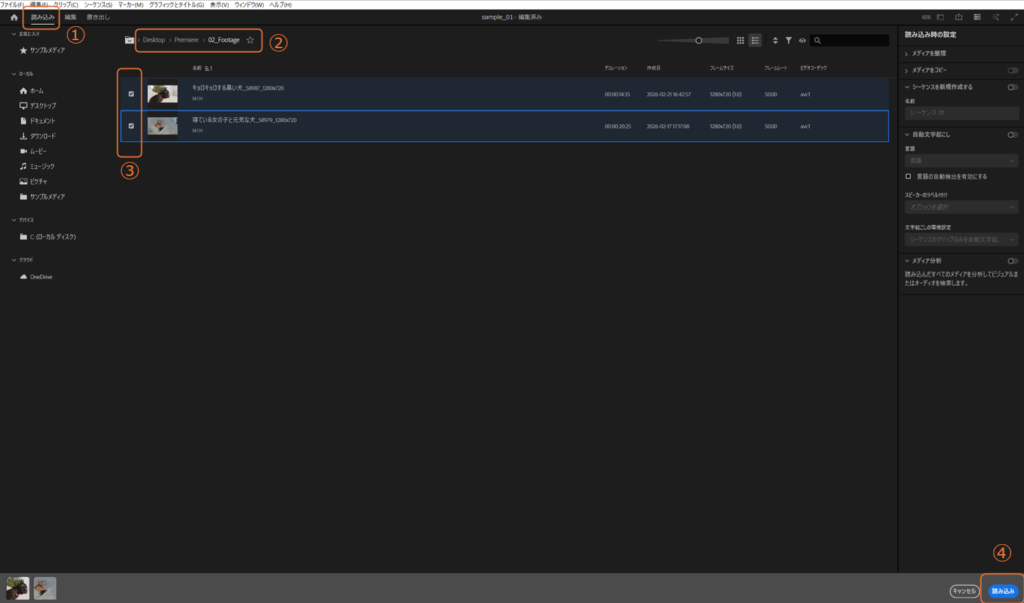Click the Home icon in the header
This screenshot has width=1024, height=603.
pos(13,18)
